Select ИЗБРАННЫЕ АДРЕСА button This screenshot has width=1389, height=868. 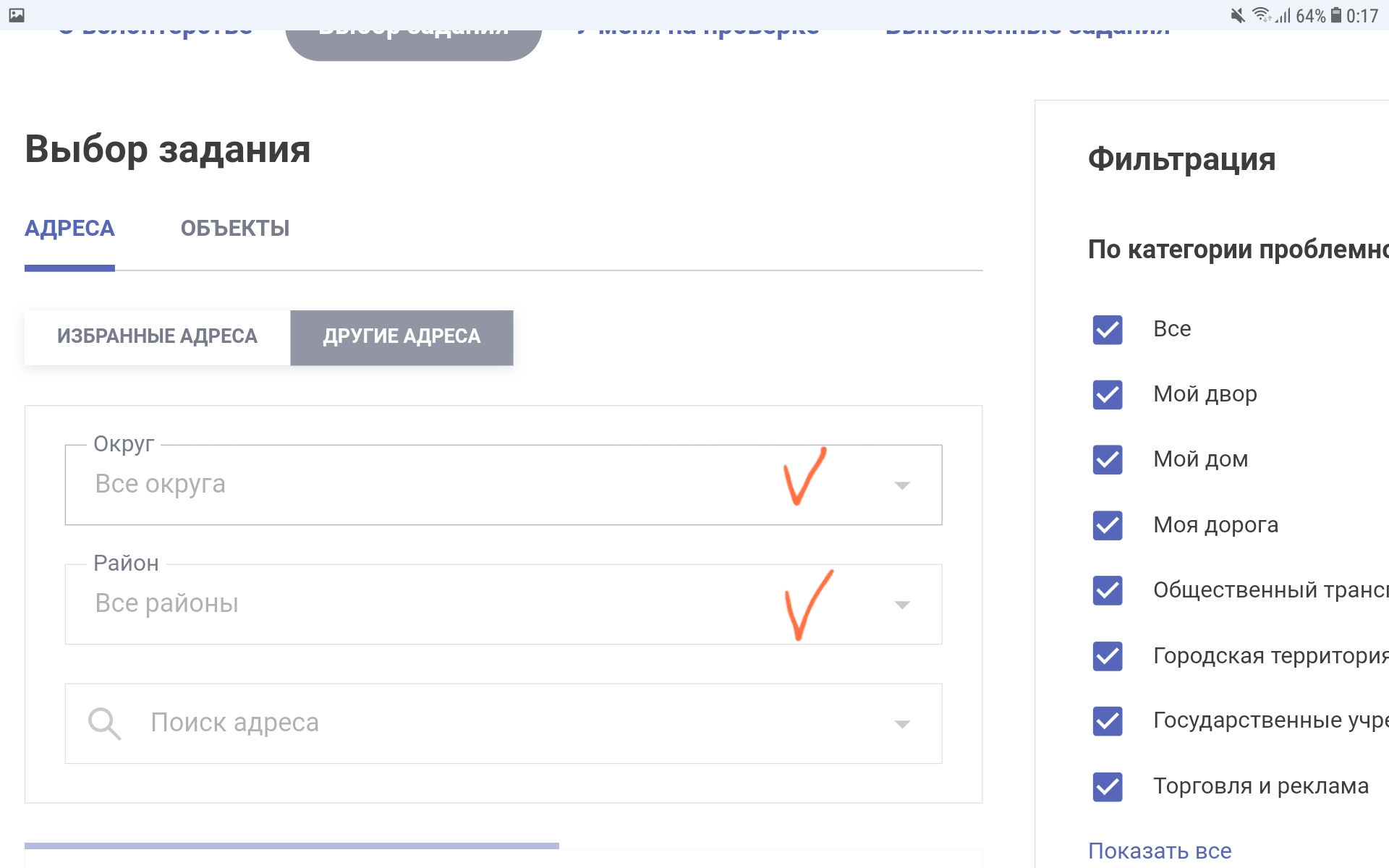point(157,337)
